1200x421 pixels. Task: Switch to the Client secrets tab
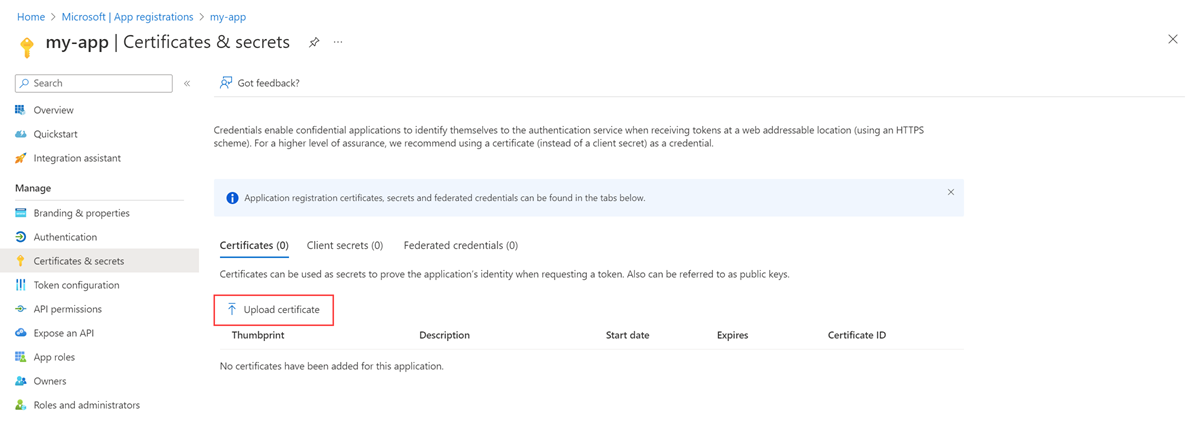[345, 245]
